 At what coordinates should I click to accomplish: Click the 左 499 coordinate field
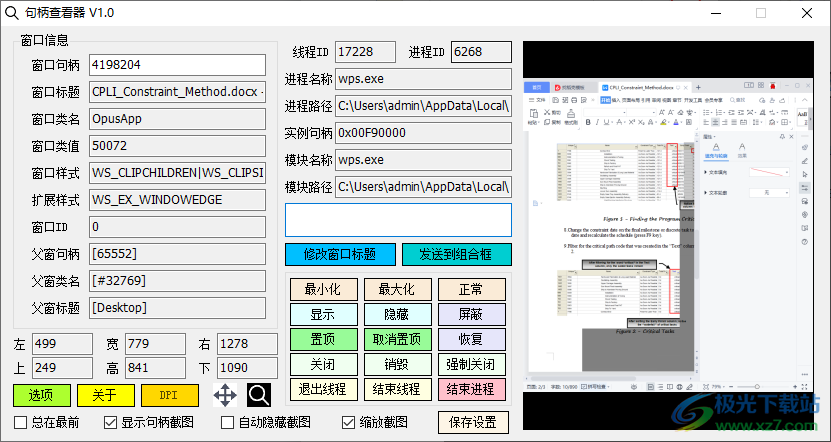pos(63,344)
